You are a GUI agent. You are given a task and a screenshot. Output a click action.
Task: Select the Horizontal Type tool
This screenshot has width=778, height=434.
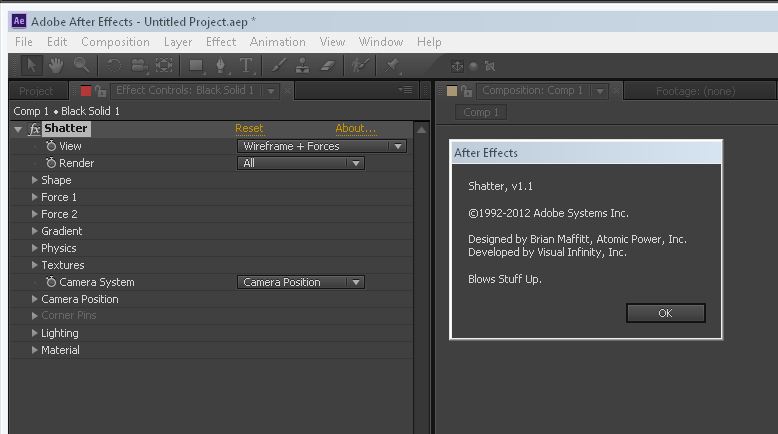tap(246, 65)
